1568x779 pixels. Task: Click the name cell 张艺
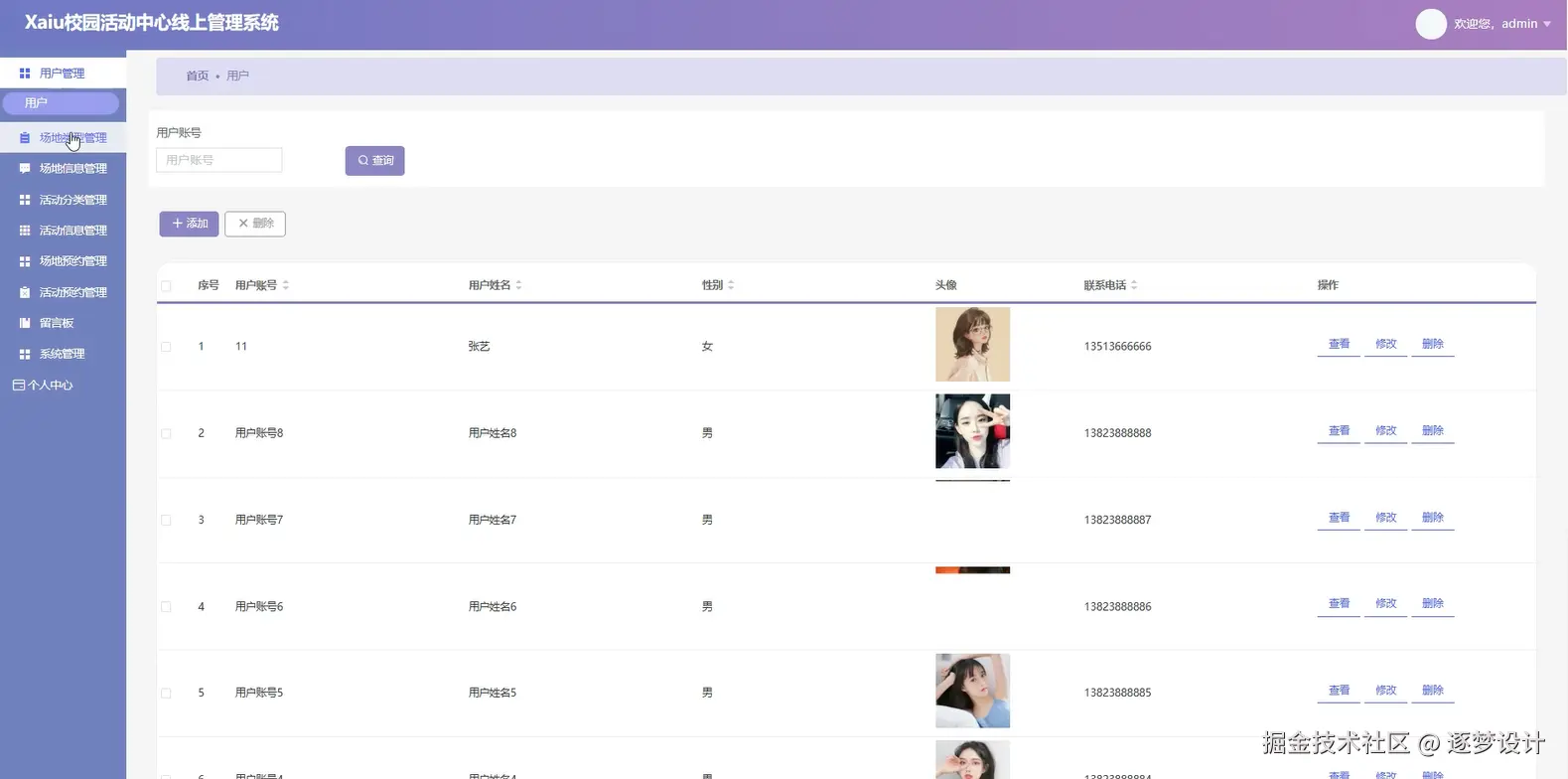click(x=480, y=347)
